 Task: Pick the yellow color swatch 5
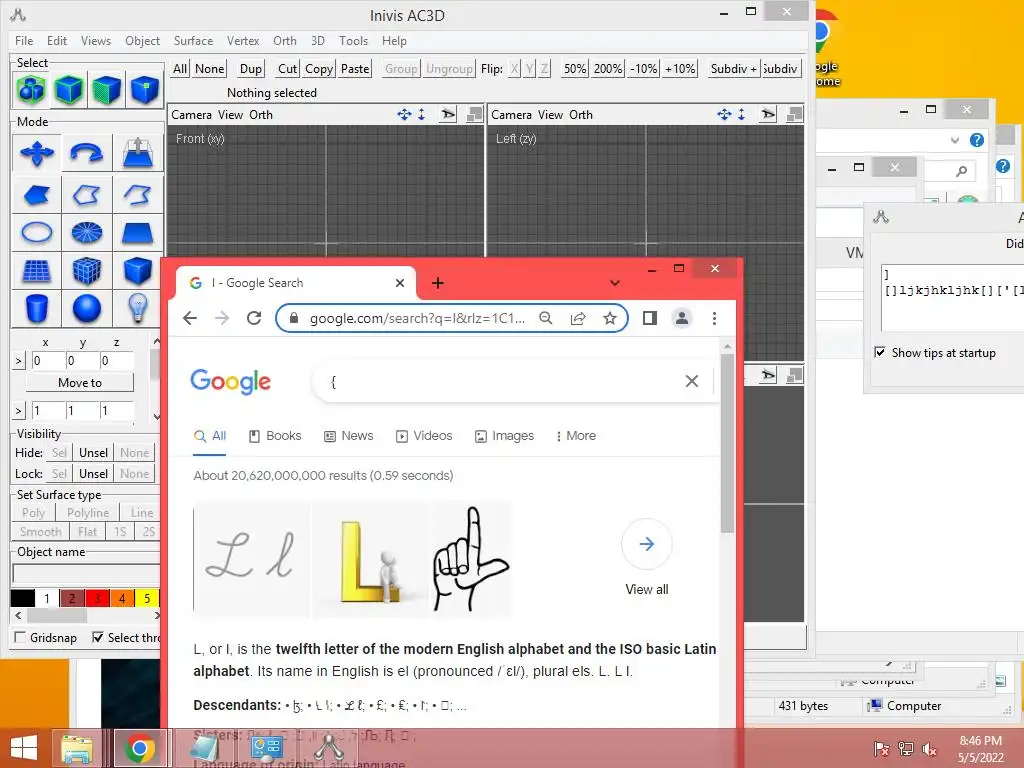click(x=147, y=598)
